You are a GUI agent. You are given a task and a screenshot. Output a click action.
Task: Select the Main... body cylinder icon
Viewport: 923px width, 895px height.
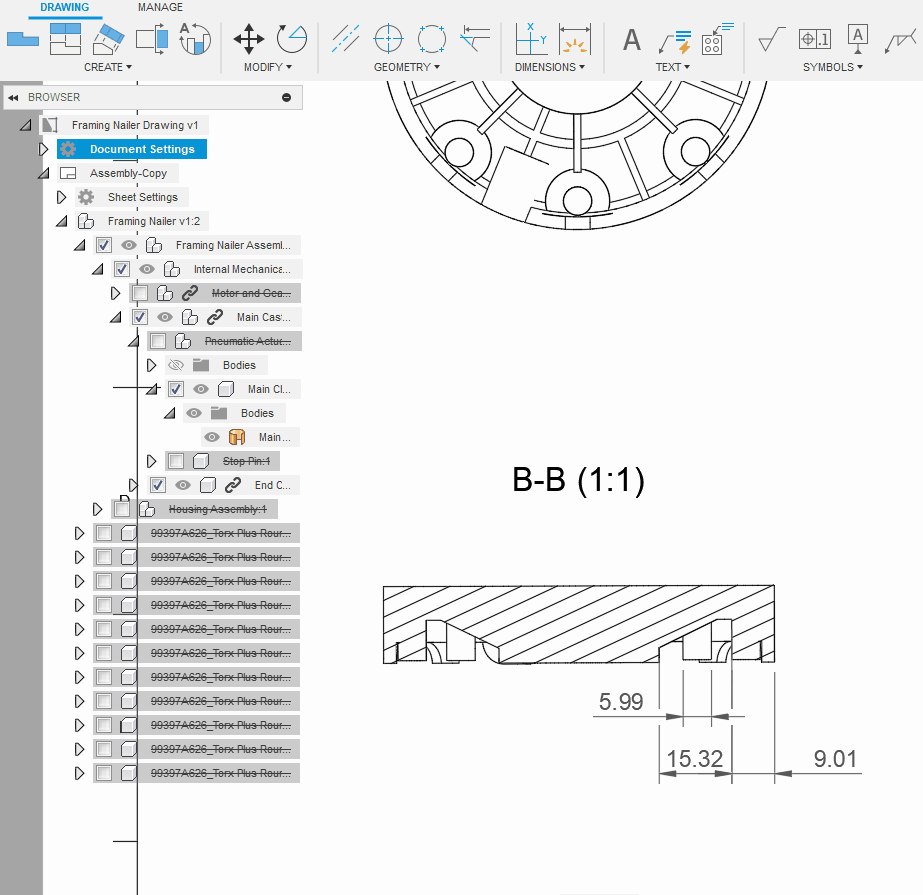237,437
